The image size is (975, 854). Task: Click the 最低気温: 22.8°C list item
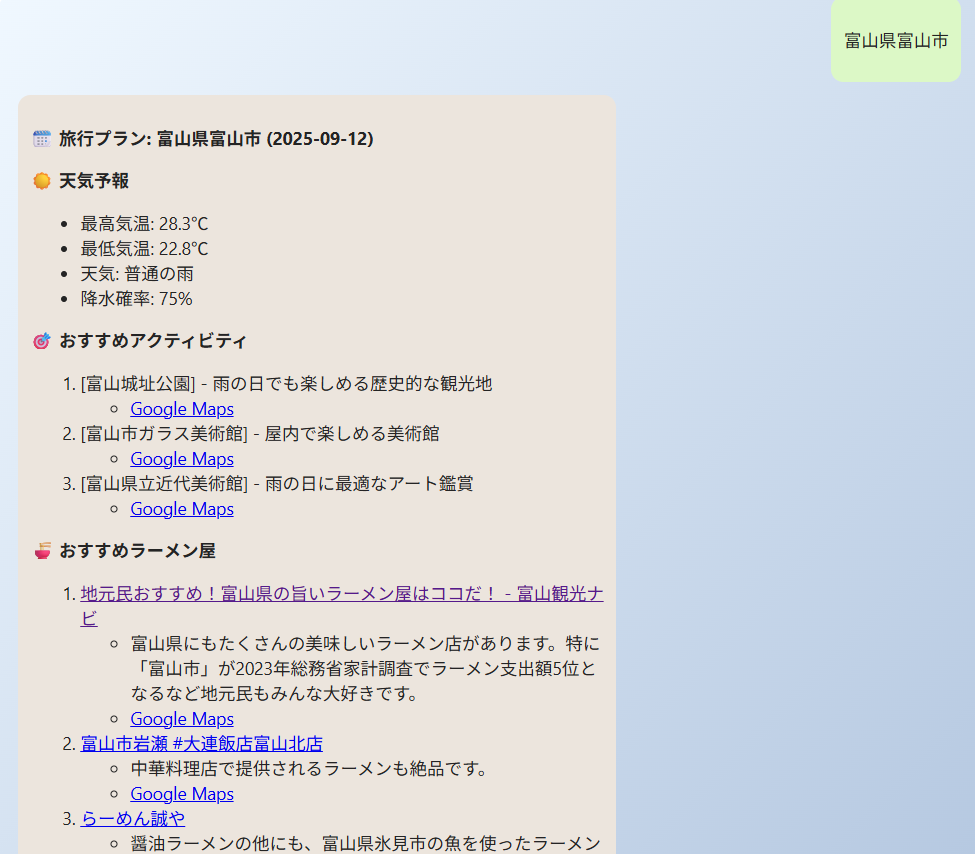144,249
